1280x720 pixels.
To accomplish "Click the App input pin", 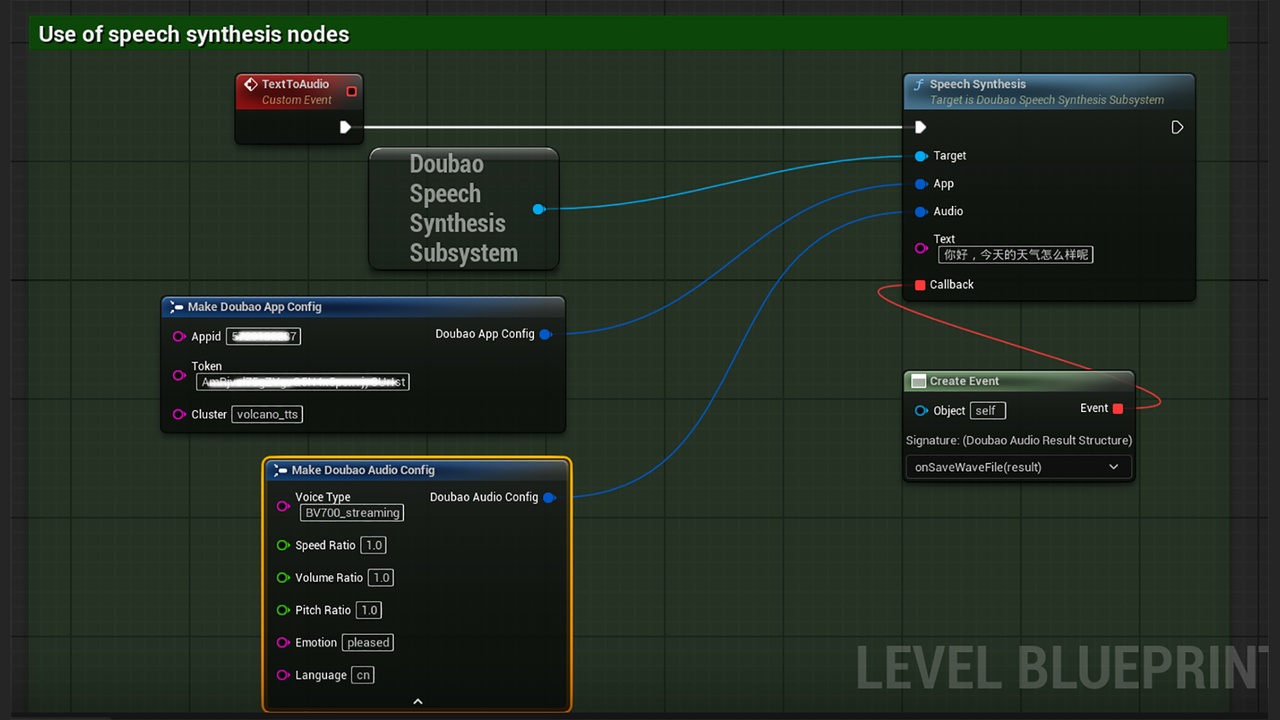I will pyautogui.click(x=920, y=184).
